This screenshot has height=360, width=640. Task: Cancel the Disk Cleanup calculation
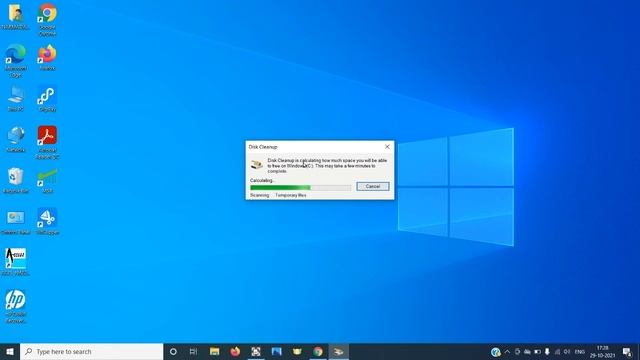[373, 186]
